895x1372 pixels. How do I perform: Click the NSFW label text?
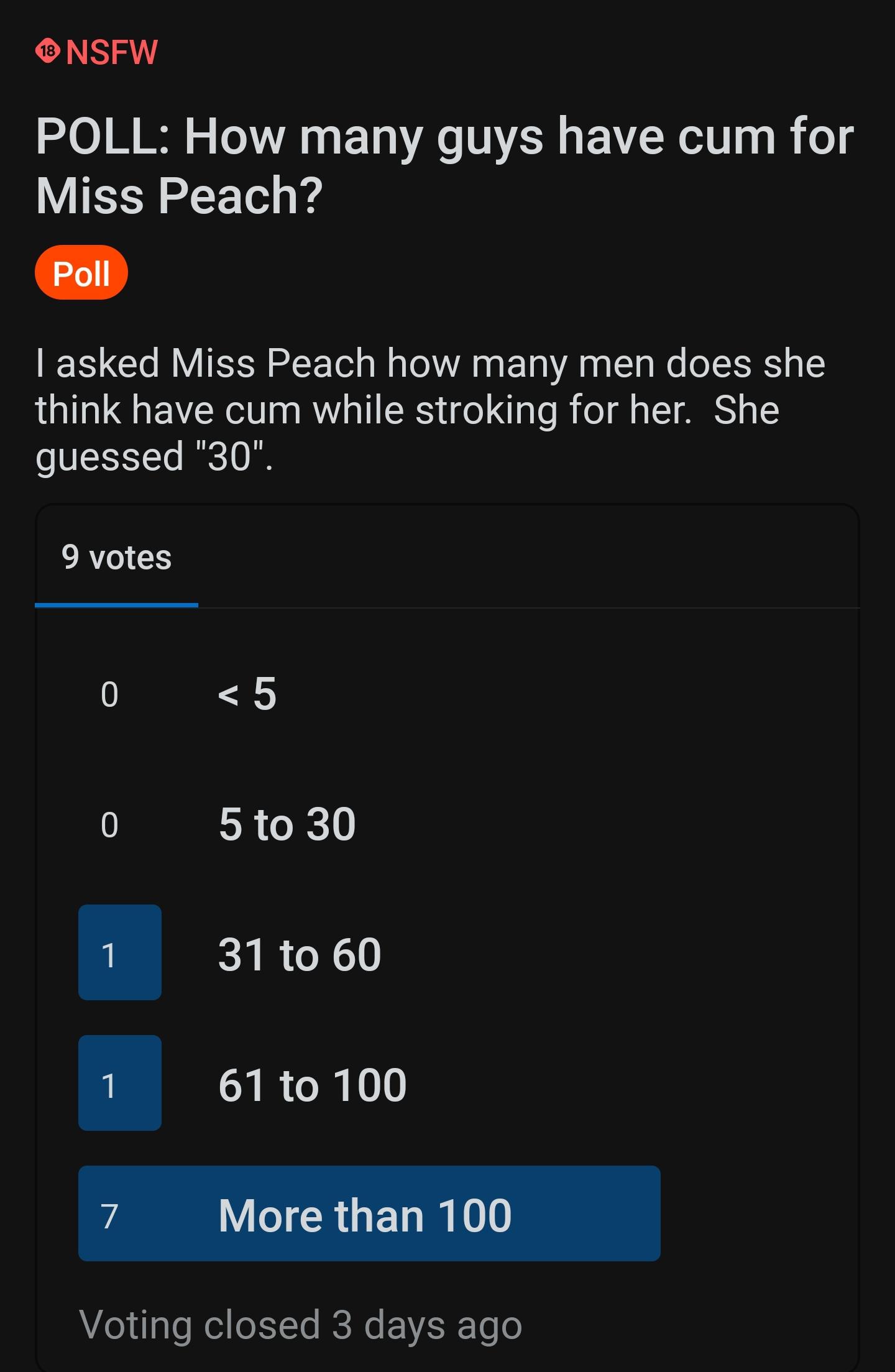point(112,52)
